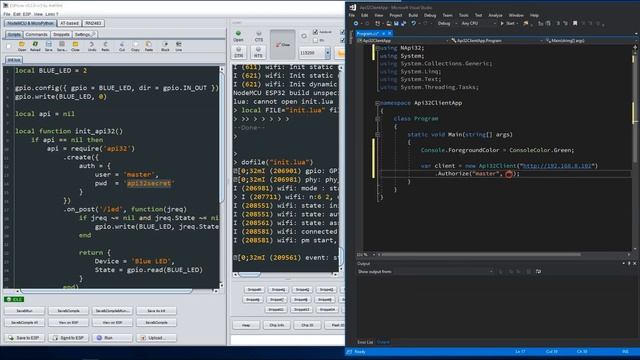Switch to the Settings tab in ESPlorer
The image size is (640, 360).
(x=84, y=35)
